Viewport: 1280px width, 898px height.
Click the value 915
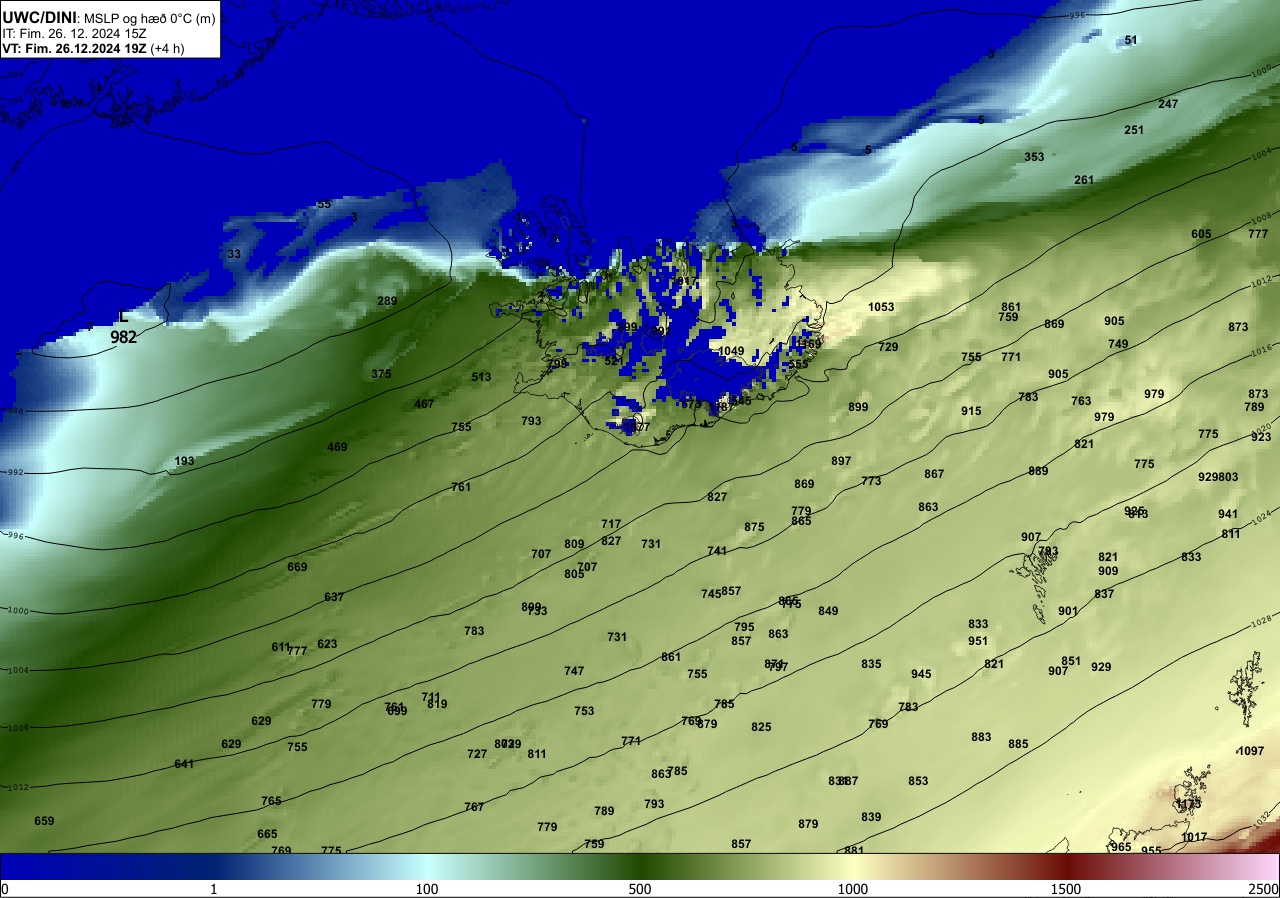pyautogui.click(x=971, y=411)
